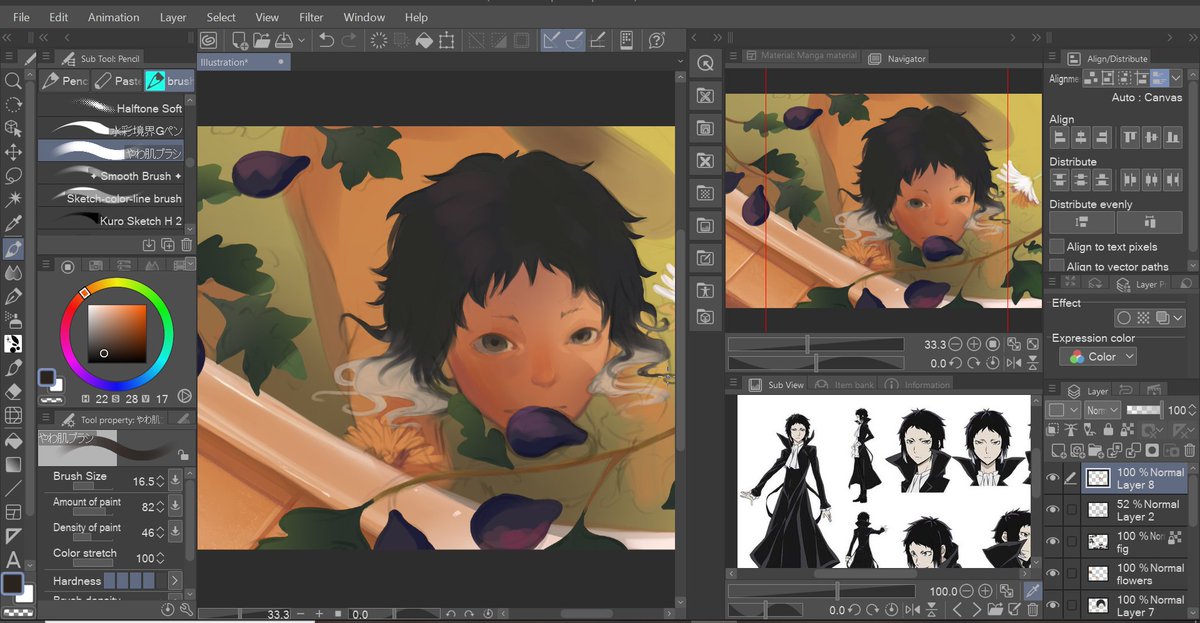Click the Redo arrow in command bar
1200x623 pixels.
tap(349, 40)
